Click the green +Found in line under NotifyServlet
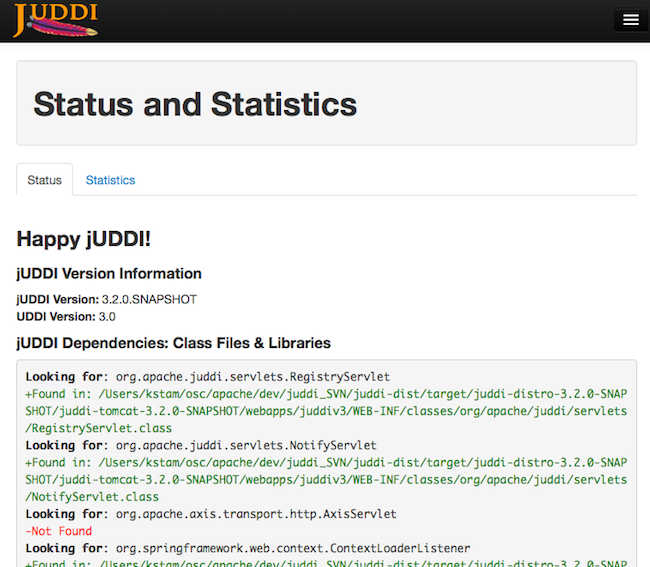This screenshot has height=567, width=650. pos(325,462)
